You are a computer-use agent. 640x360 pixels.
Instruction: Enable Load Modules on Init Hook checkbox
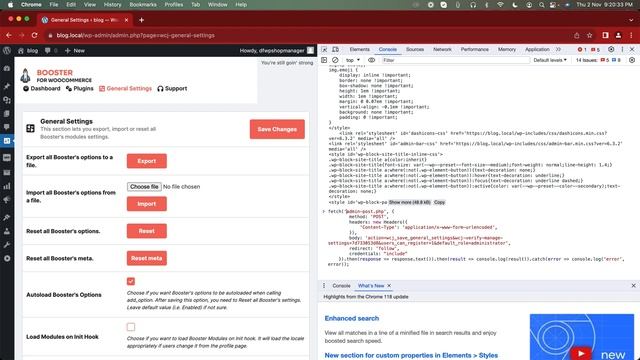click(x=131, y=327)
